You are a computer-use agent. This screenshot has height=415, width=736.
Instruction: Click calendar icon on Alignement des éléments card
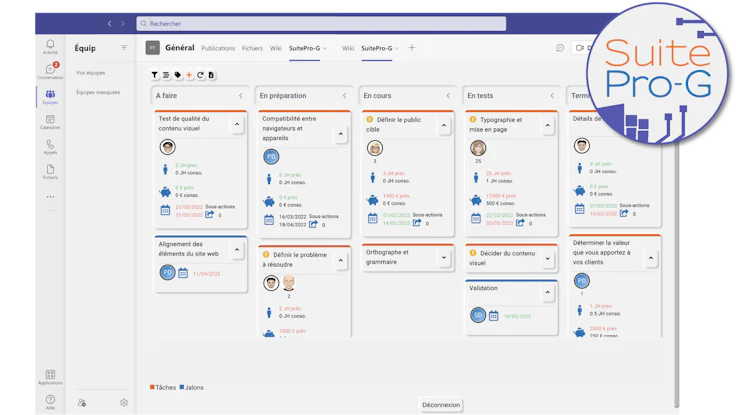[183, 273]
